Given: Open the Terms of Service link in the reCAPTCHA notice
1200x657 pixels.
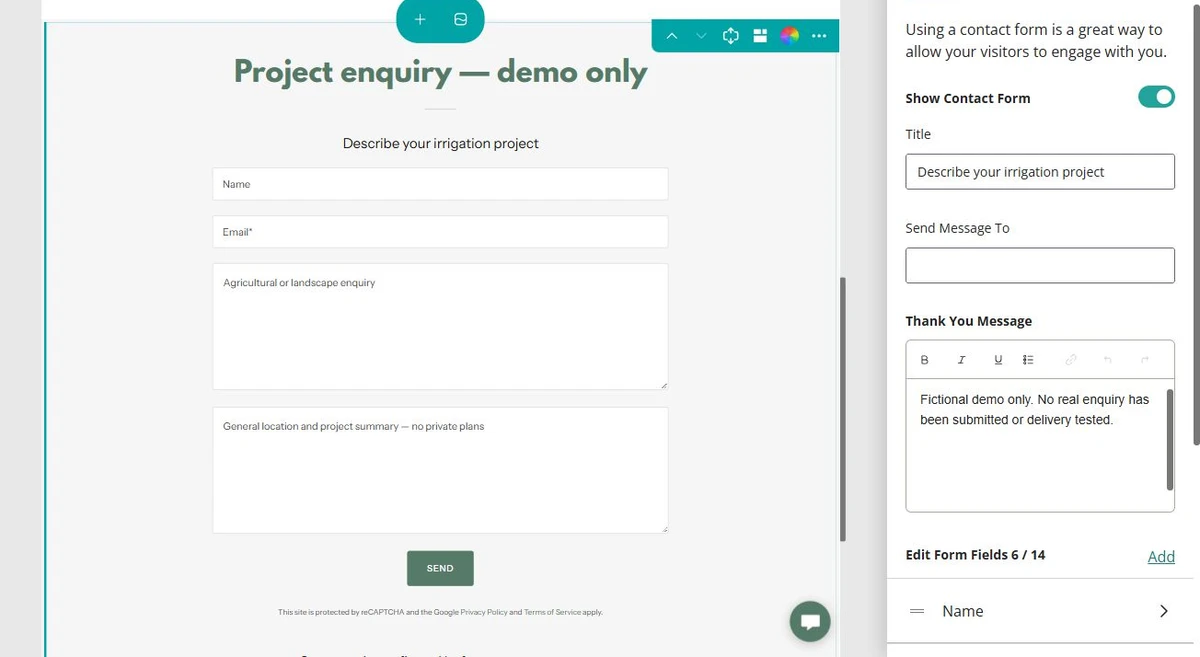Looking at the screenshot, I should 552,612.
